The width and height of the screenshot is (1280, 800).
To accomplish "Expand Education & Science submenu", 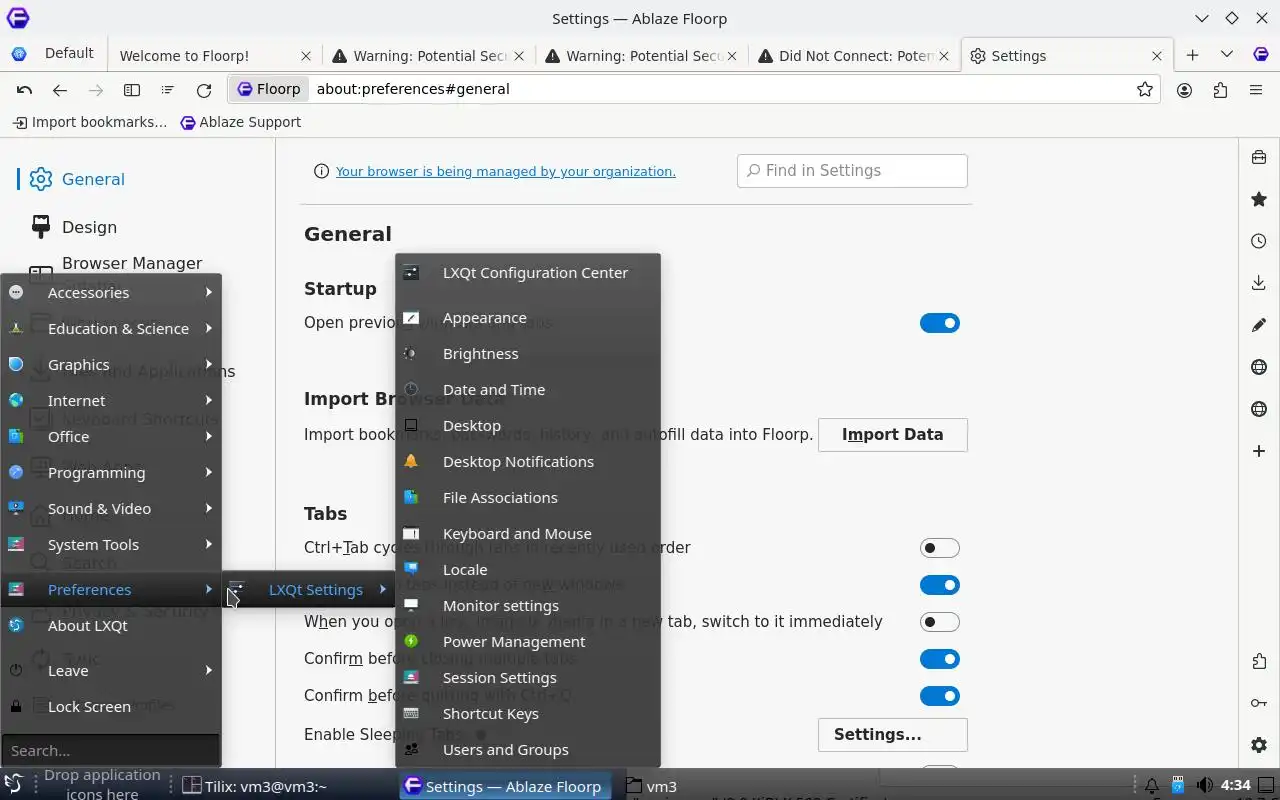I will pyautogui.click(x=111, y=329).
